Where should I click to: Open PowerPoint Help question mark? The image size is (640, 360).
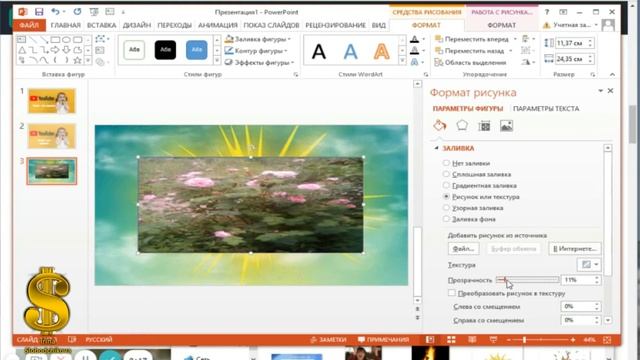click(547, 12)
